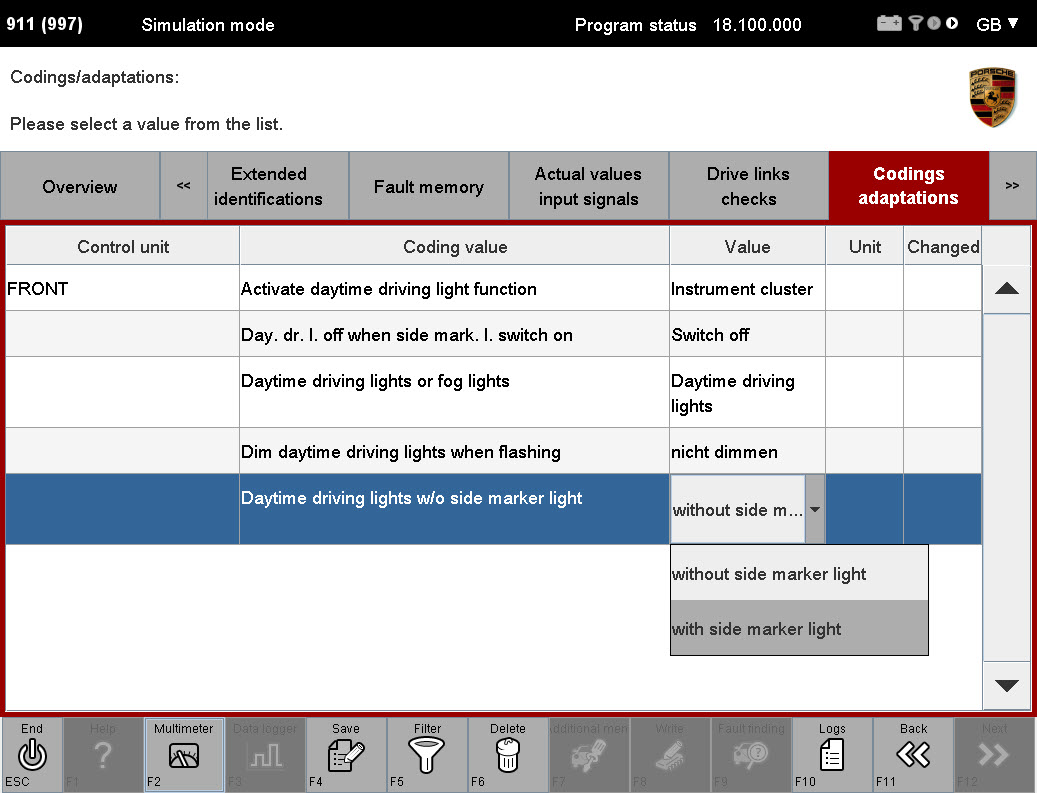Select the Codings adaptations tab
Screen dimensions: 1037x793
point(909,186)
